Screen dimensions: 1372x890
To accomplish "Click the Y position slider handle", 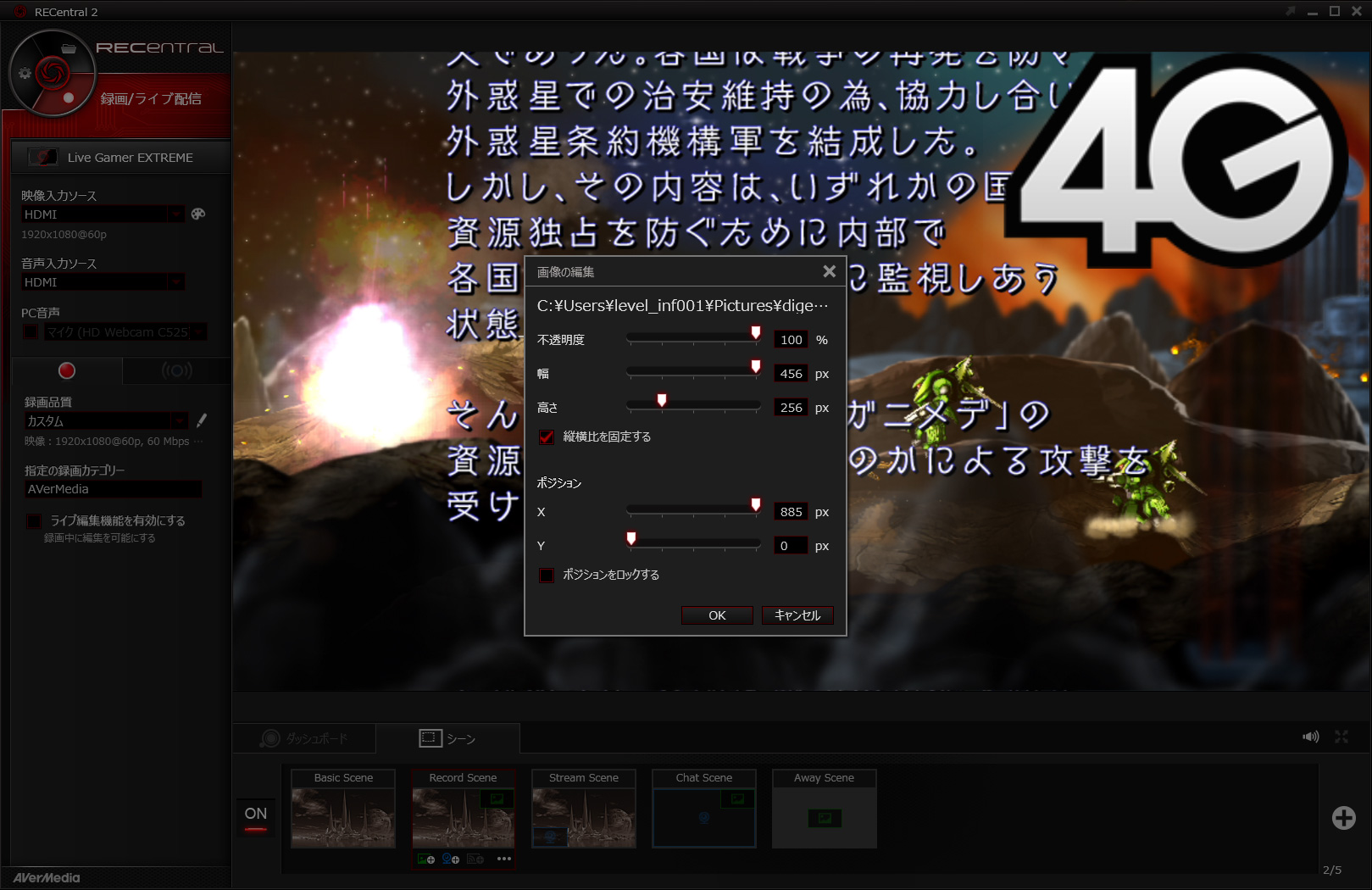I will tap(631, 539).
